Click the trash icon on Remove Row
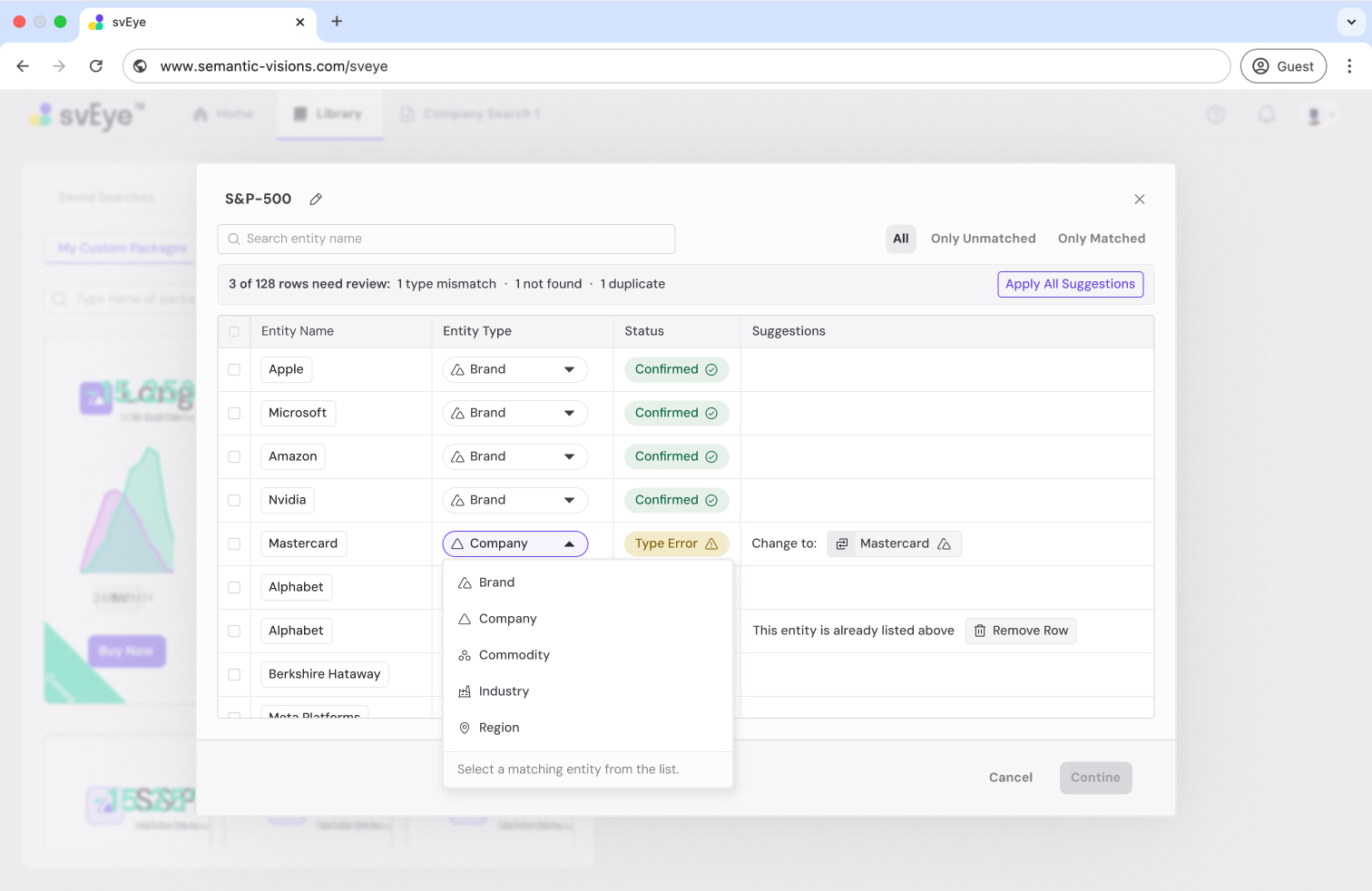 pyautogui.click(x=980, y=631)
